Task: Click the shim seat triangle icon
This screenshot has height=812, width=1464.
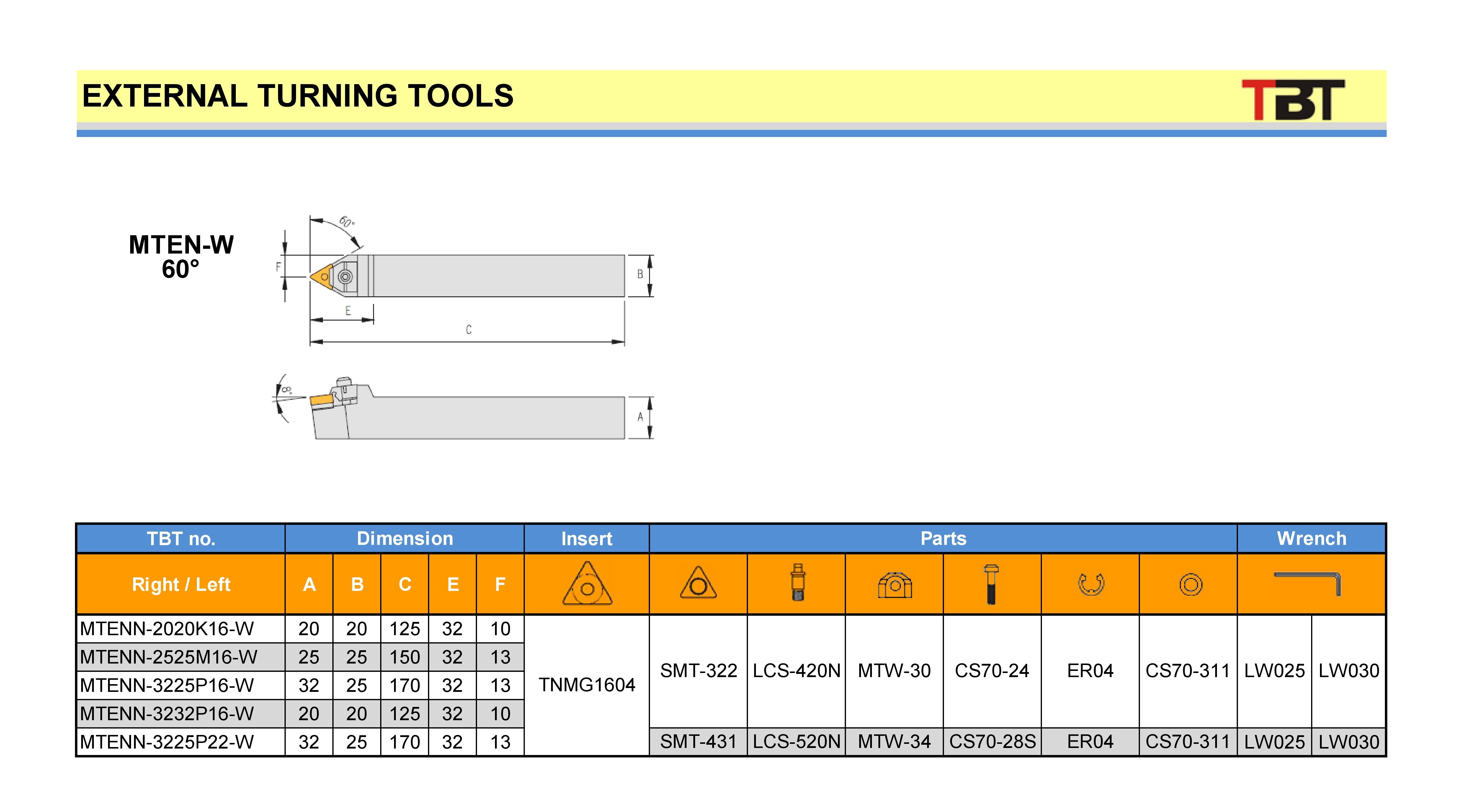Action: (698, 584)
